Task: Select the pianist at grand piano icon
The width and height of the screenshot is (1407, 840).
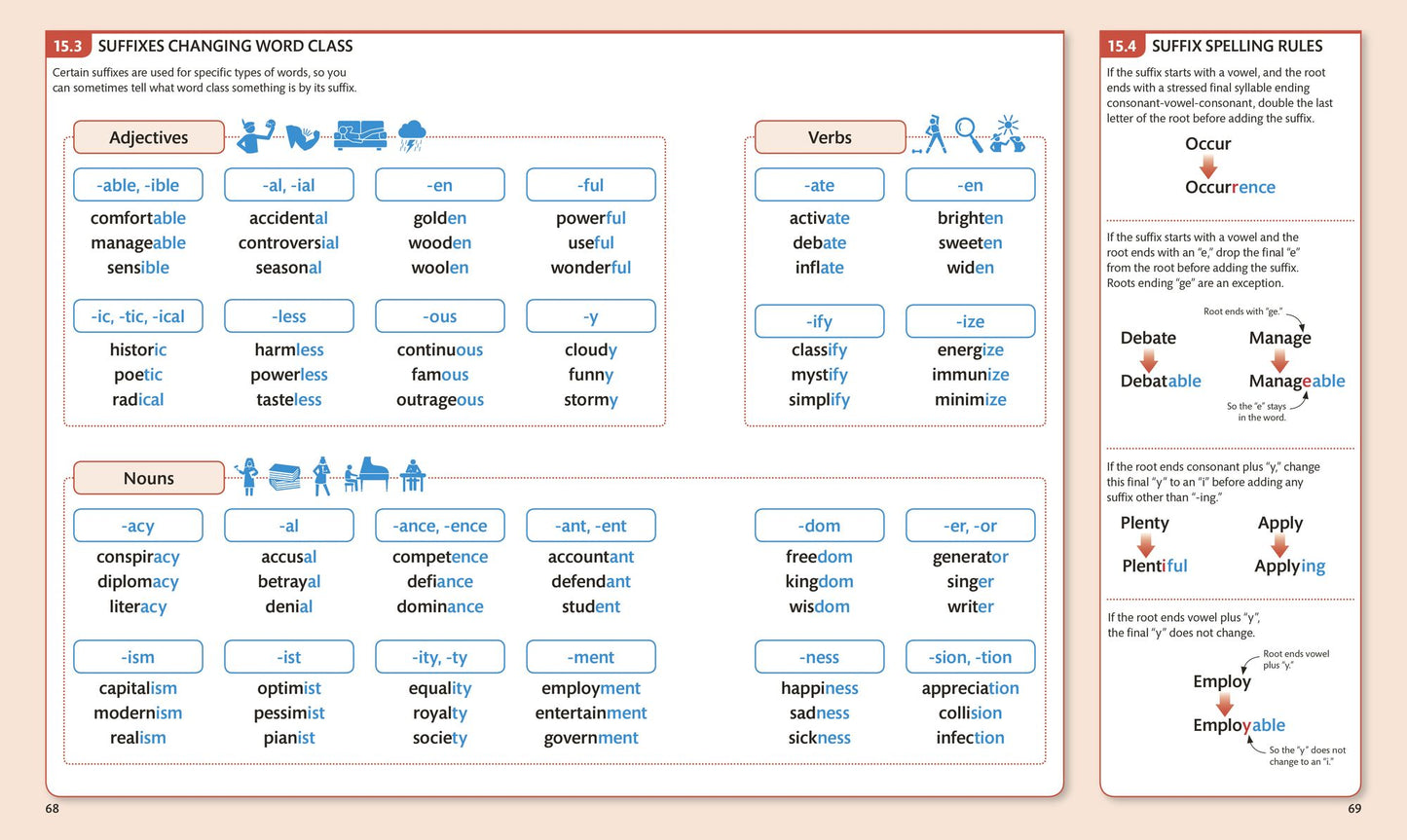Action: click(366, 475)
